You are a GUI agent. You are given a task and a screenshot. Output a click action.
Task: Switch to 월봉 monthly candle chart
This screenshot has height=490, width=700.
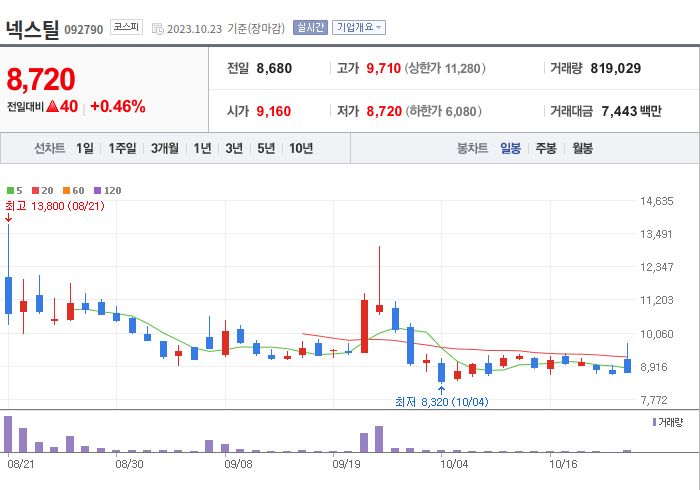tap(583, 148)
